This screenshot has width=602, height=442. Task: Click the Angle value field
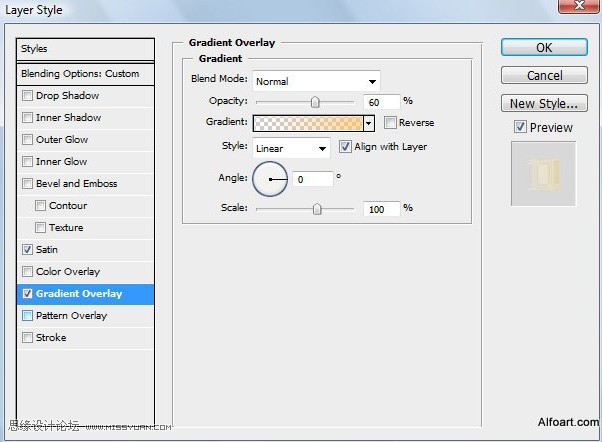coord(313,179)
